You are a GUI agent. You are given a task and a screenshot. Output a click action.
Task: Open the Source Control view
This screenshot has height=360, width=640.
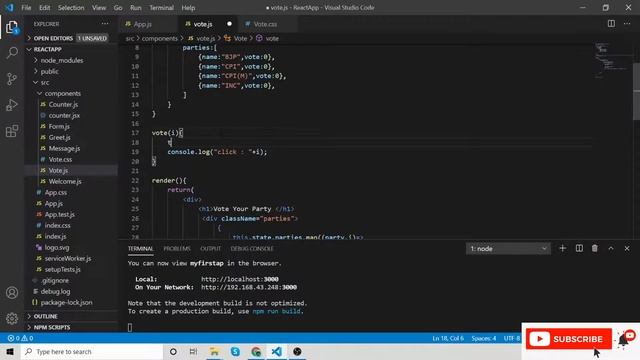pyautogui.click(x=12, y=79)
